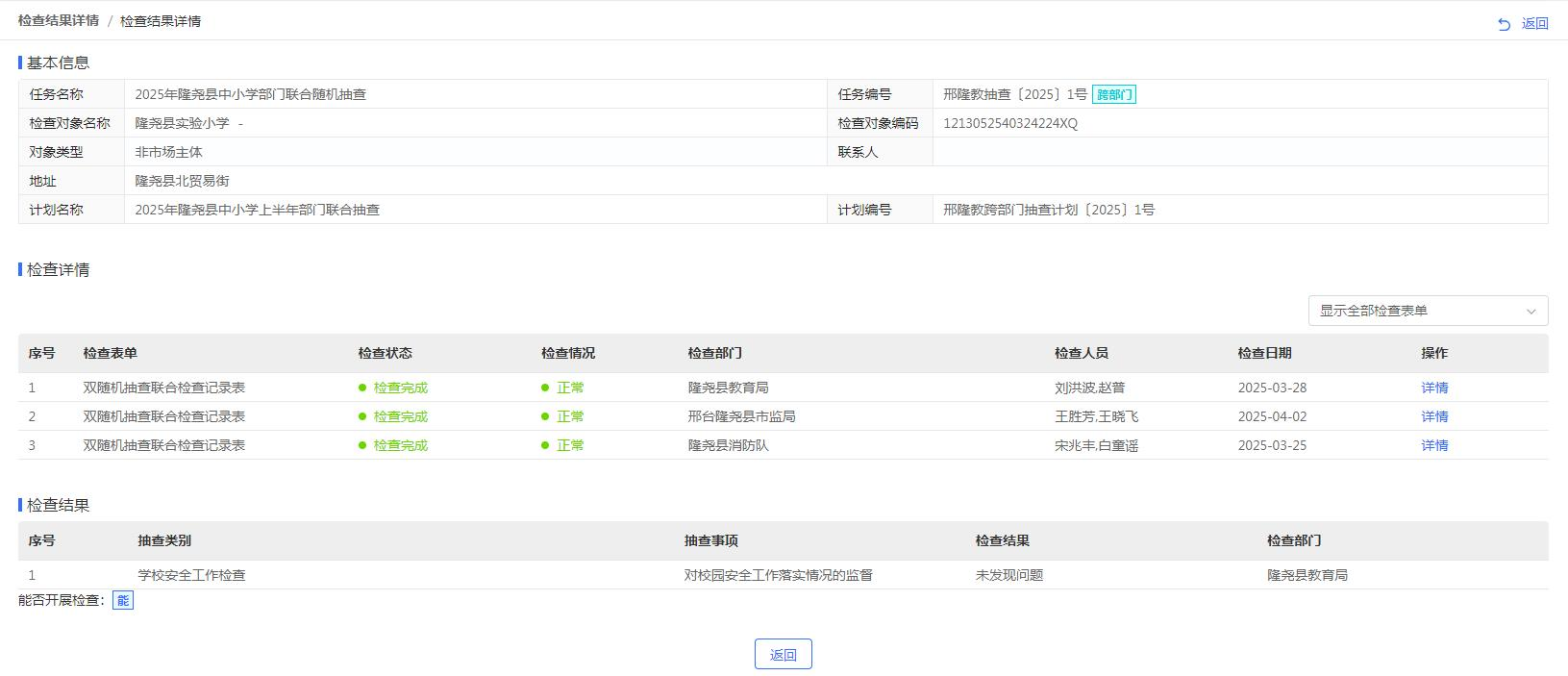
Task: Open 详情 for 隆尧县教育局 inspection row
Action: coord(1433,388)
